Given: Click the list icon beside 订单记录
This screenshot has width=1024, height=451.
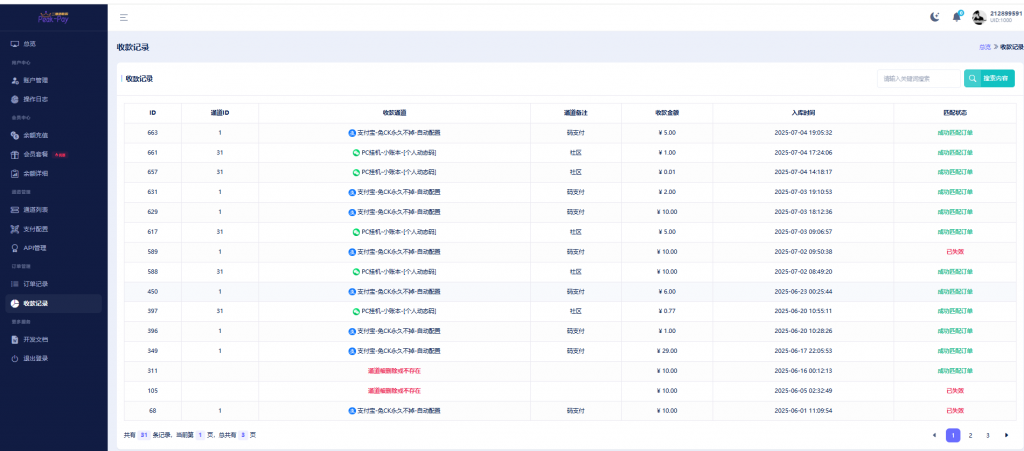Looking at the screenshot, I should tap(15, 284).
